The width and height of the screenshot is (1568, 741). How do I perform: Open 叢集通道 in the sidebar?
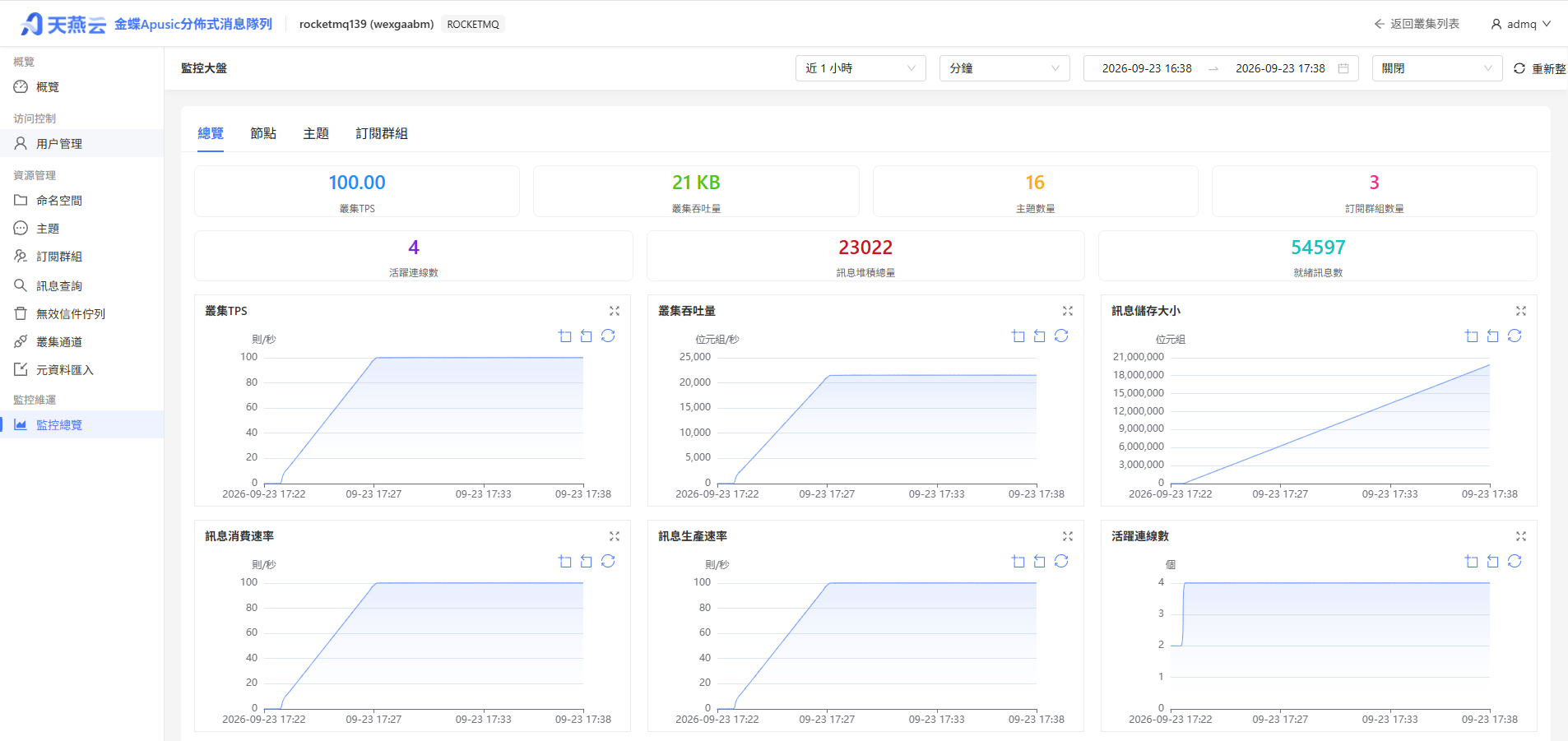point(82,341)
